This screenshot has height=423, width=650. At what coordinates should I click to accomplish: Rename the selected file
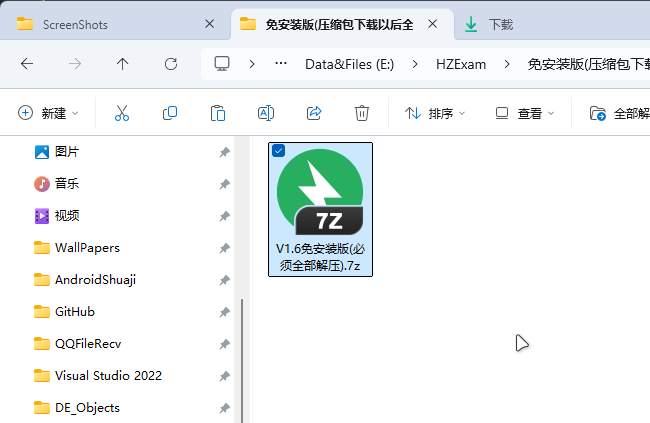266,113
